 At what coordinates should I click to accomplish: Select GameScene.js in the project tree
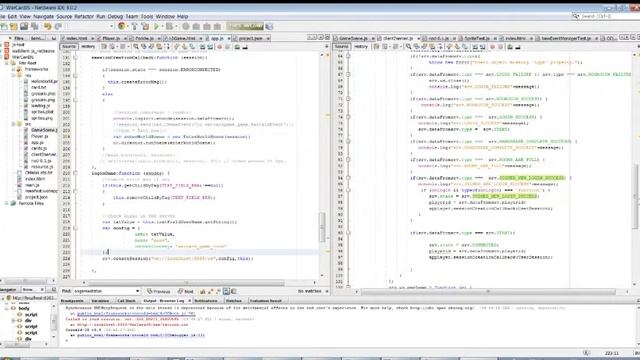pos(44,130)
